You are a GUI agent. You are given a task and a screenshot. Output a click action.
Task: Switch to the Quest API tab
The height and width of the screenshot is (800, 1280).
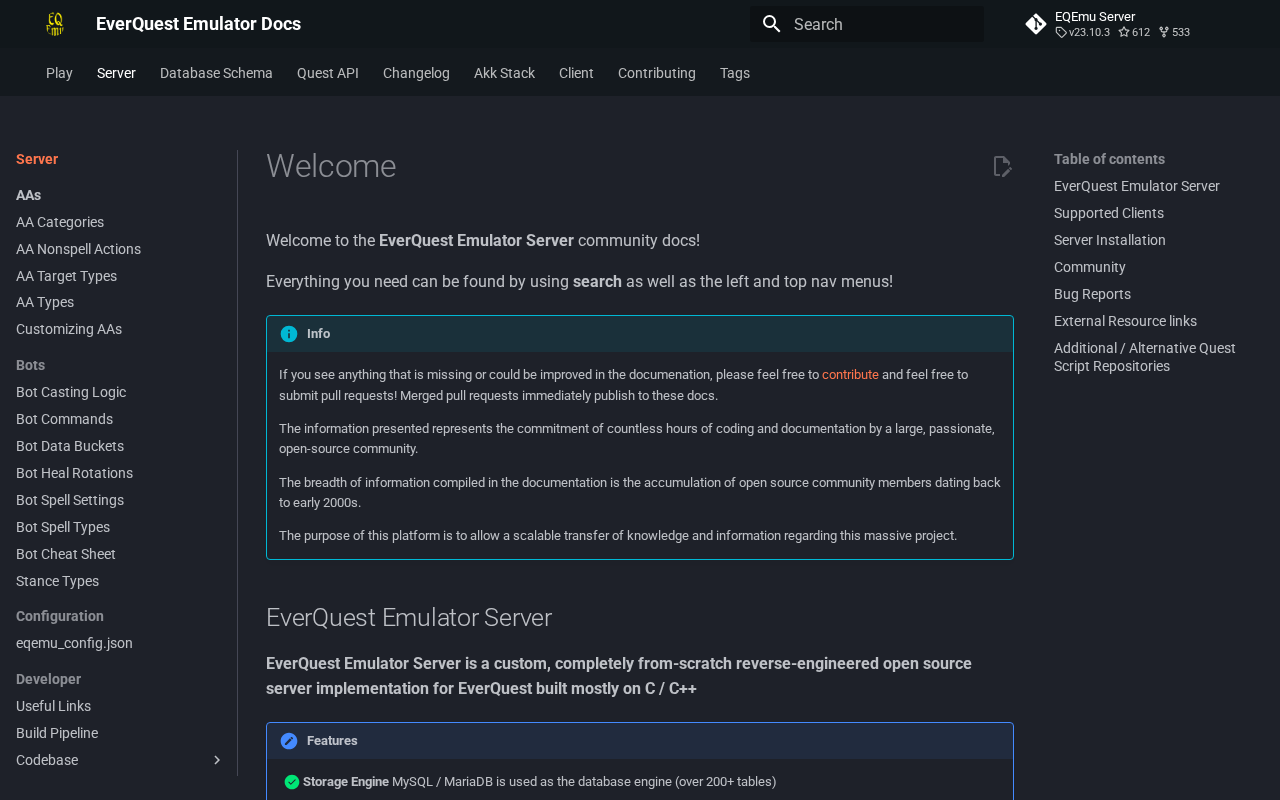327,73
